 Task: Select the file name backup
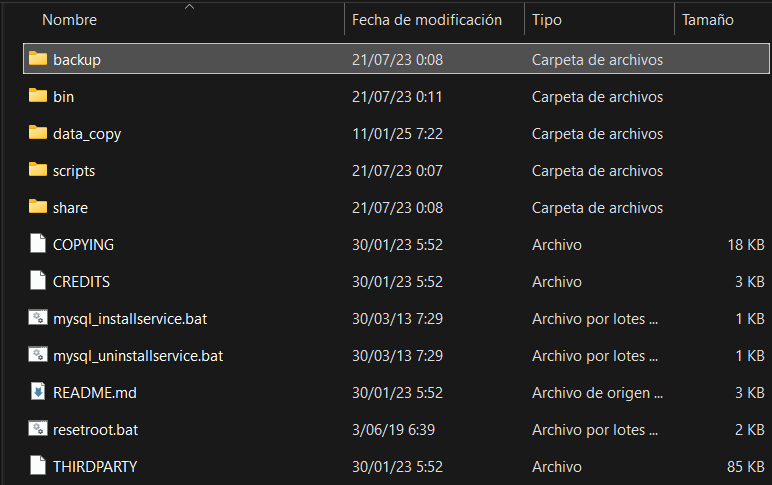(77, 60)
